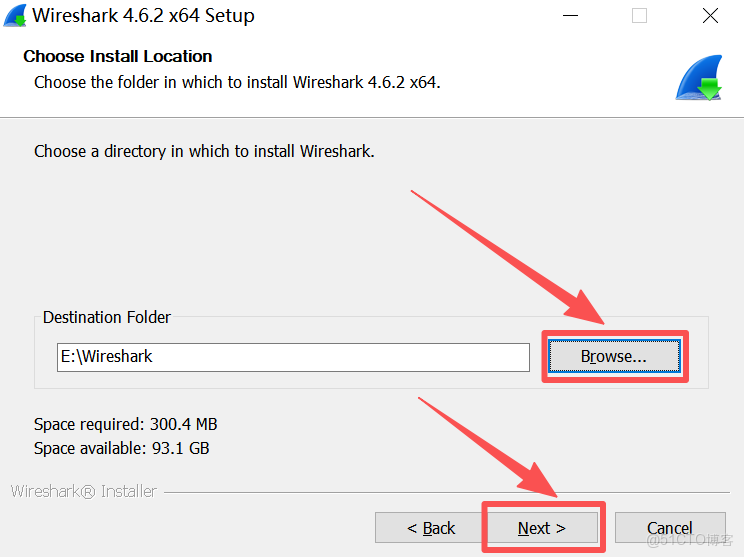Click the "Wireshark® Installer" branding text
Viewport: 744px width, 557px height.
click(84, 491)
